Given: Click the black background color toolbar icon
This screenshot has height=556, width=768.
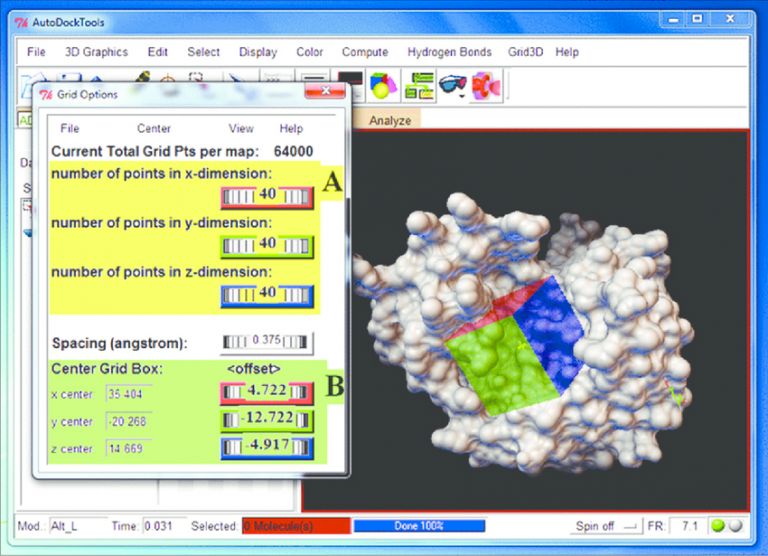Looking at the screenshot, I should [349, 86].
